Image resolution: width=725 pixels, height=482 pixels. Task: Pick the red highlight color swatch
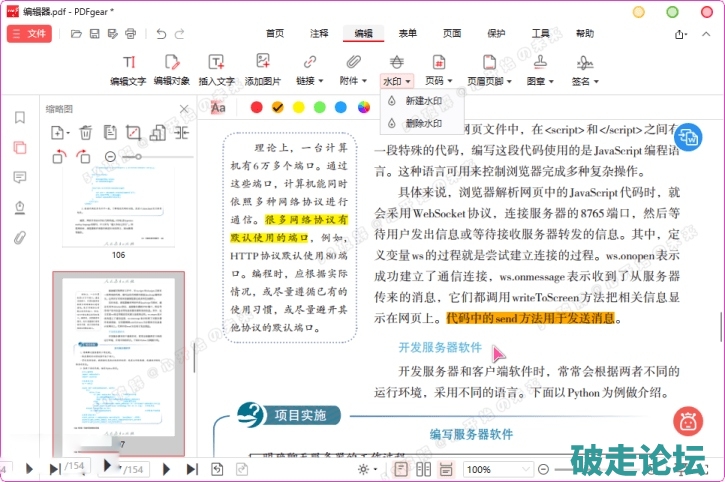coord(256,107)
